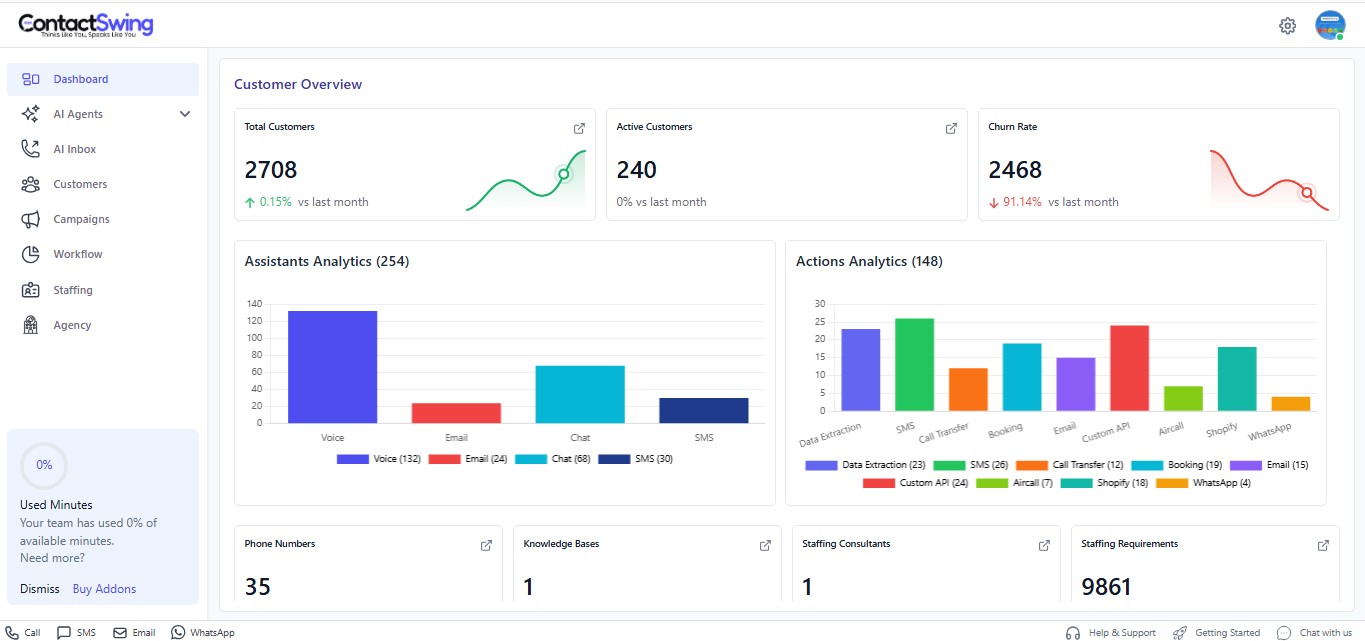
Task: Open Knowledge Bases external link icon
Action: point(765,545)
